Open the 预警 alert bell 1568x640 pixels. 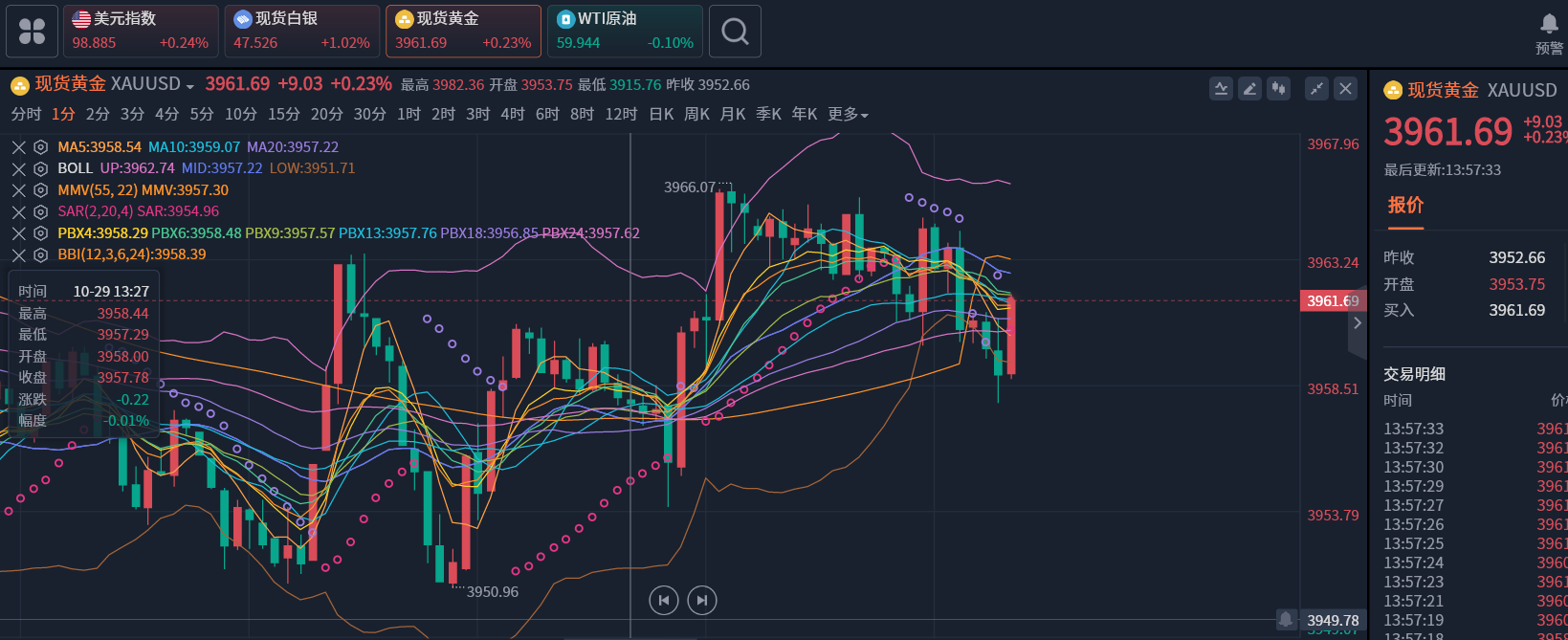(1549, 32)
